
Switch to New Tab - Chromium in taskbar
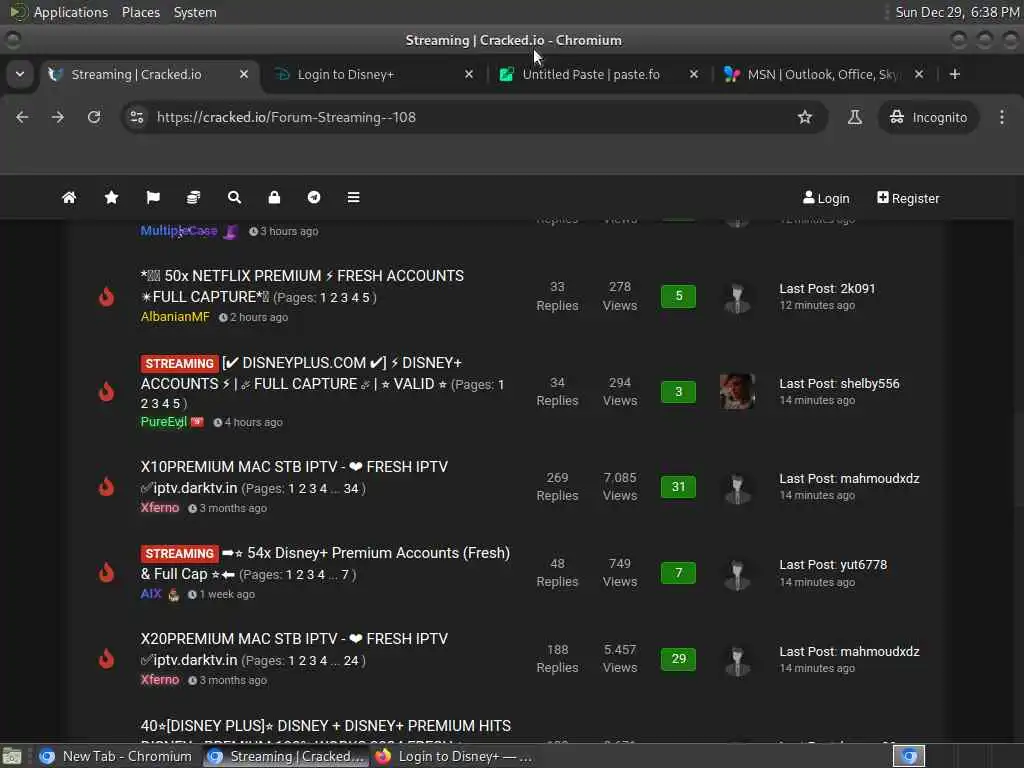[x=116, y=756]
